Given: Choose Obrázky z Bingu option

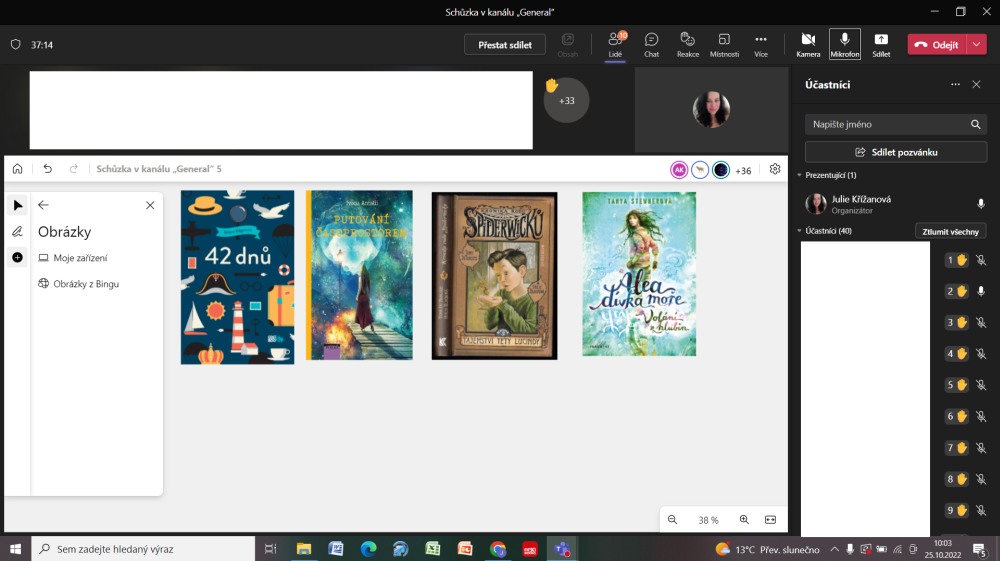Looking at the screenshot, I should pyautogui.click(x=79, y=284).
